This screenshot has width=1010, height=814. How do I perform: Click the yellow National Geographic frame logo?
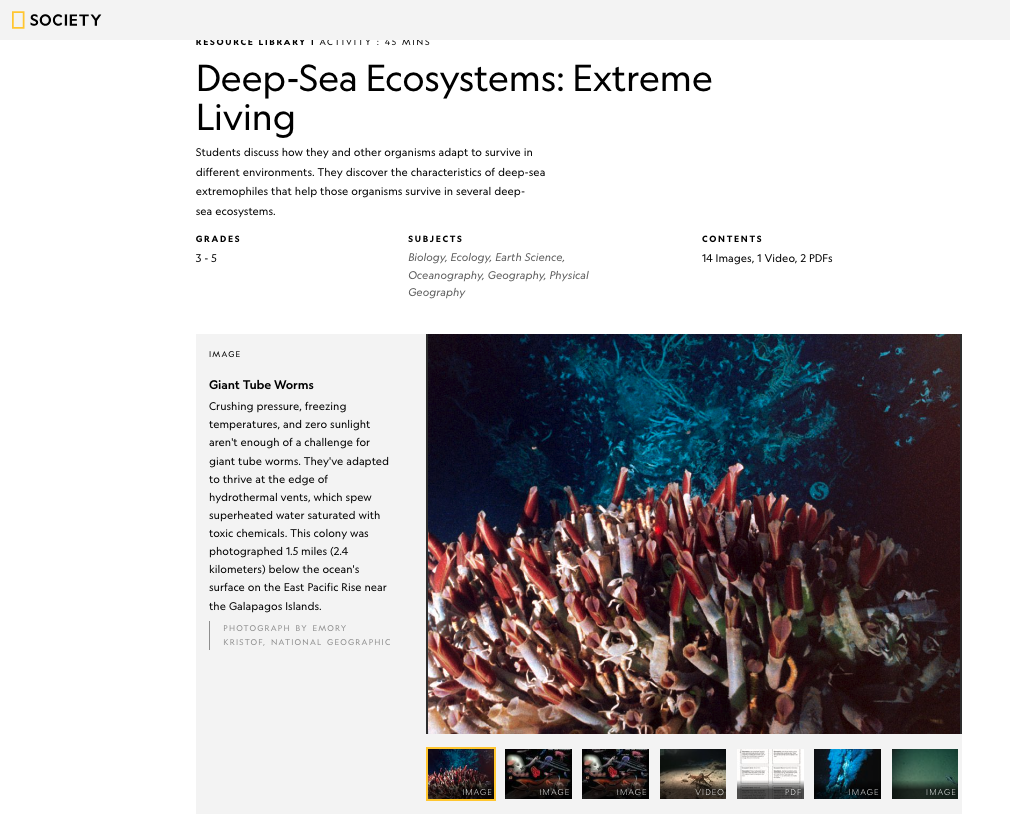click(17, 20)
